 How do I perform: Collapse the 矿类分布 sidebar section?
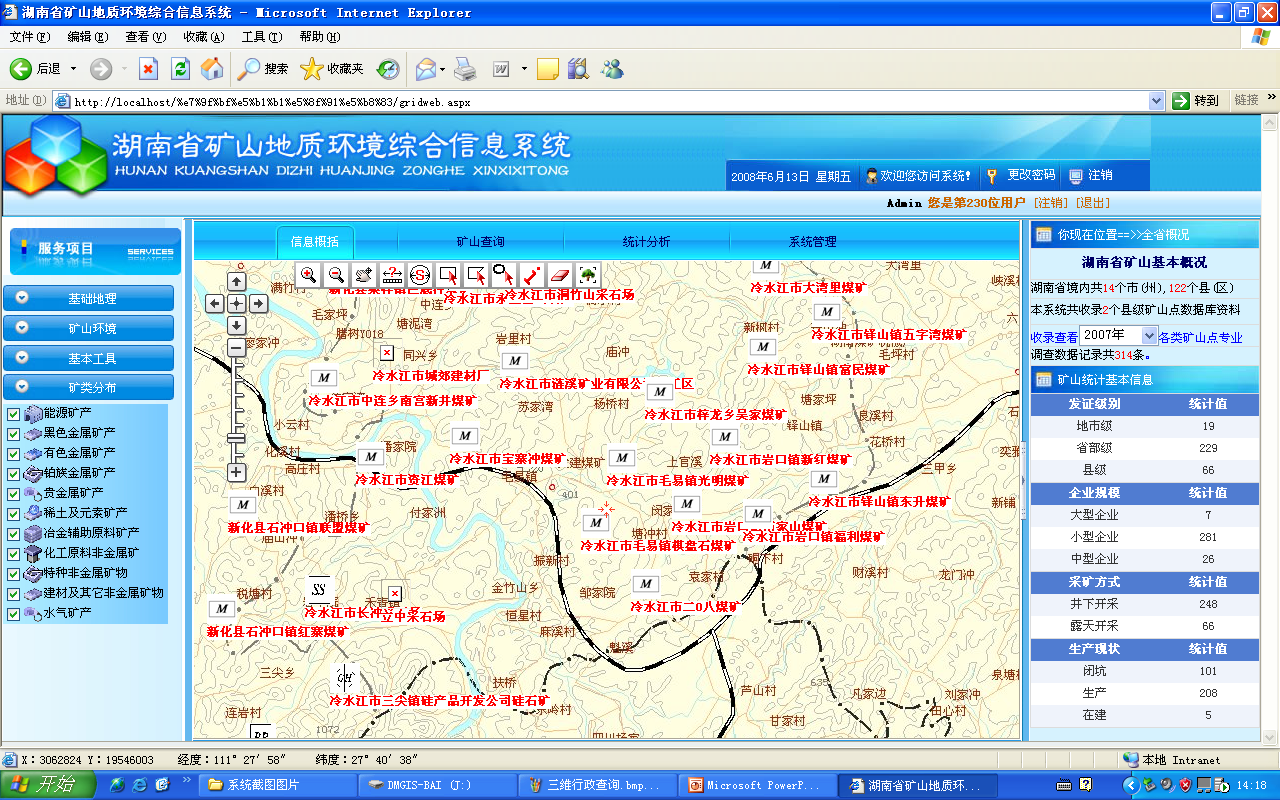[91, 387]
